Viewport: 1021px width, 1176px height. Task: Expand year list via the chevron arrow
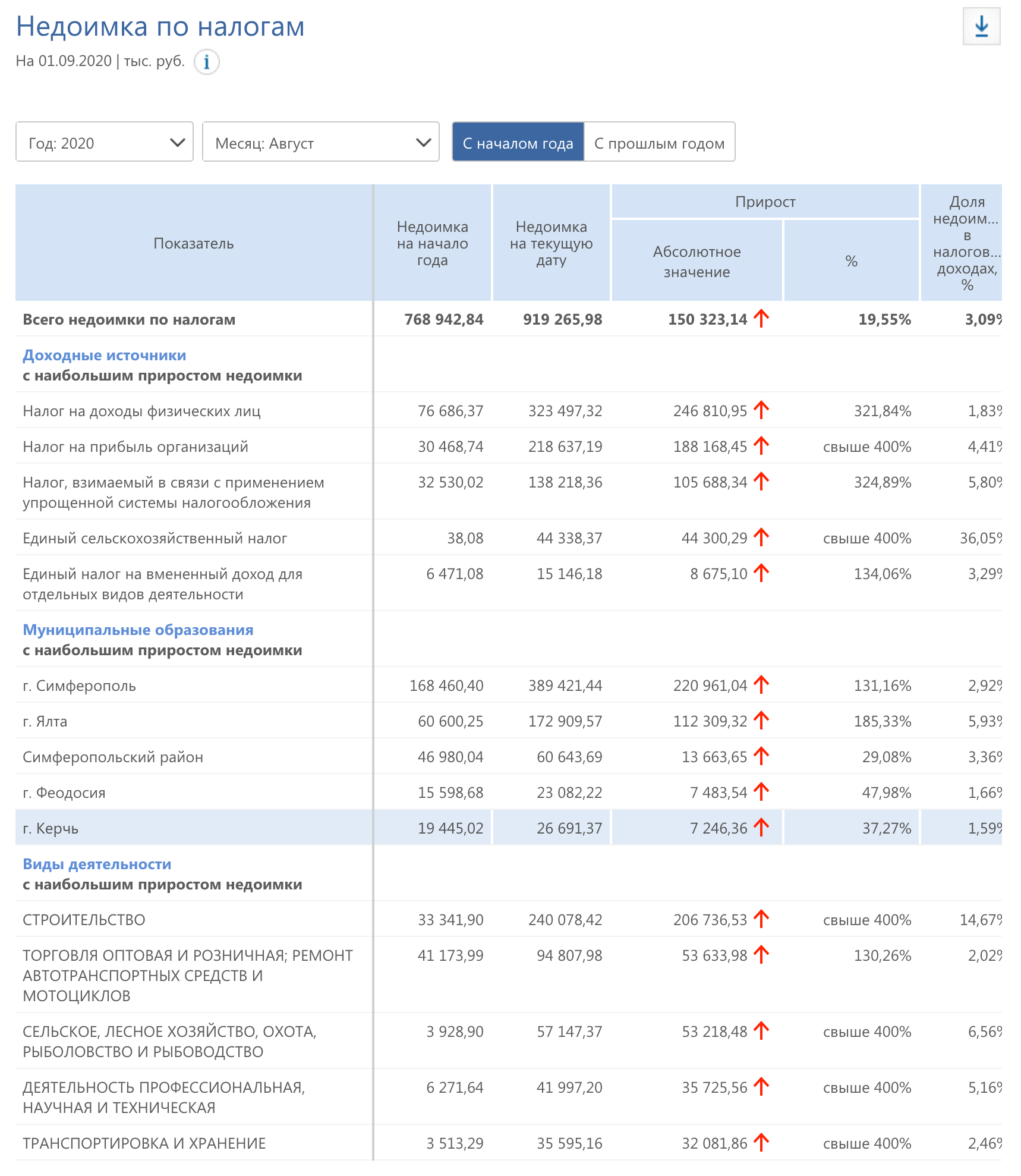pos(177,143)
